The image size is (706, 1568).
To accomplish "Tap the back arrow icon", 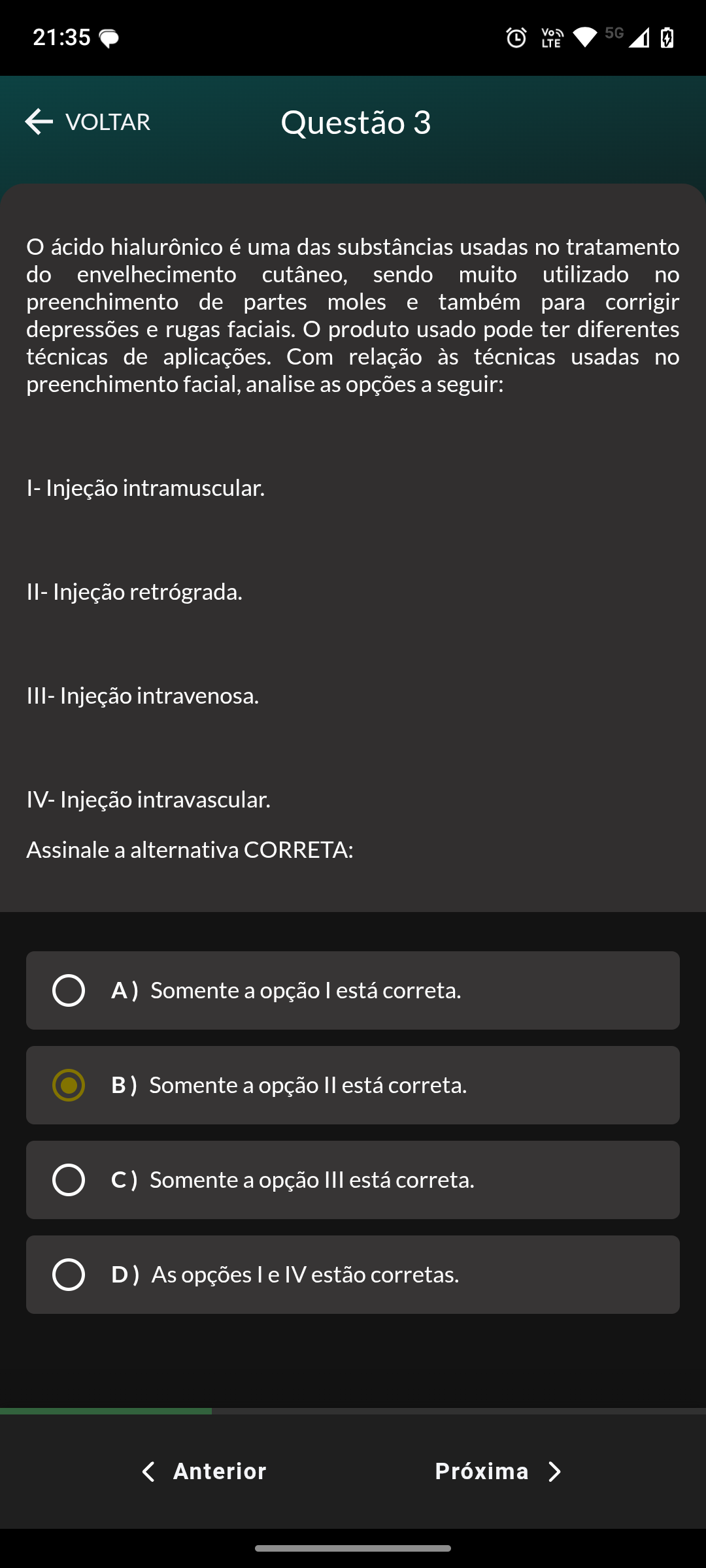I will pos(39,122).
